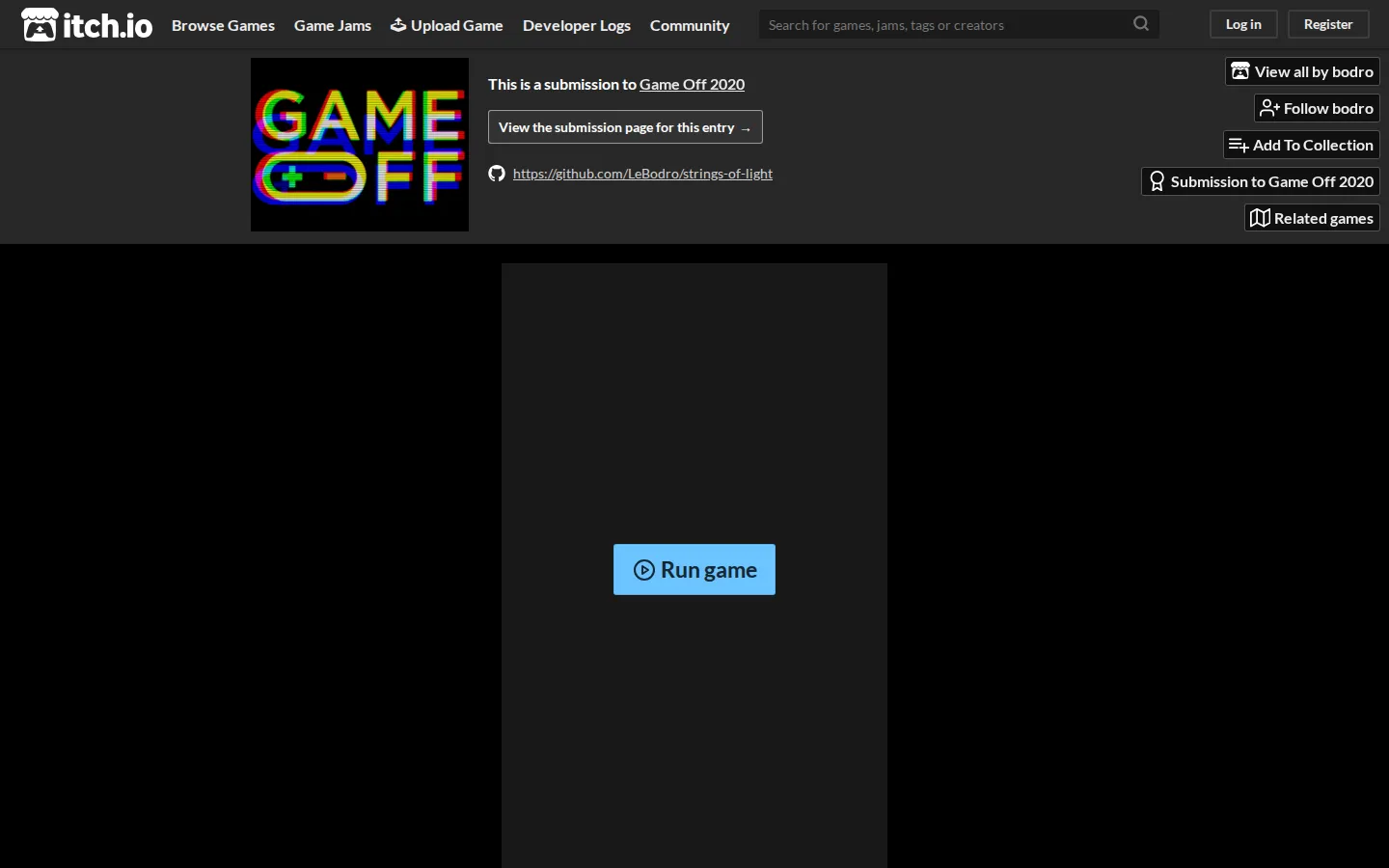This screenshot has width=1389, height=868.
Task: Click Add To Collection
Action: [x=1301, y=145]
